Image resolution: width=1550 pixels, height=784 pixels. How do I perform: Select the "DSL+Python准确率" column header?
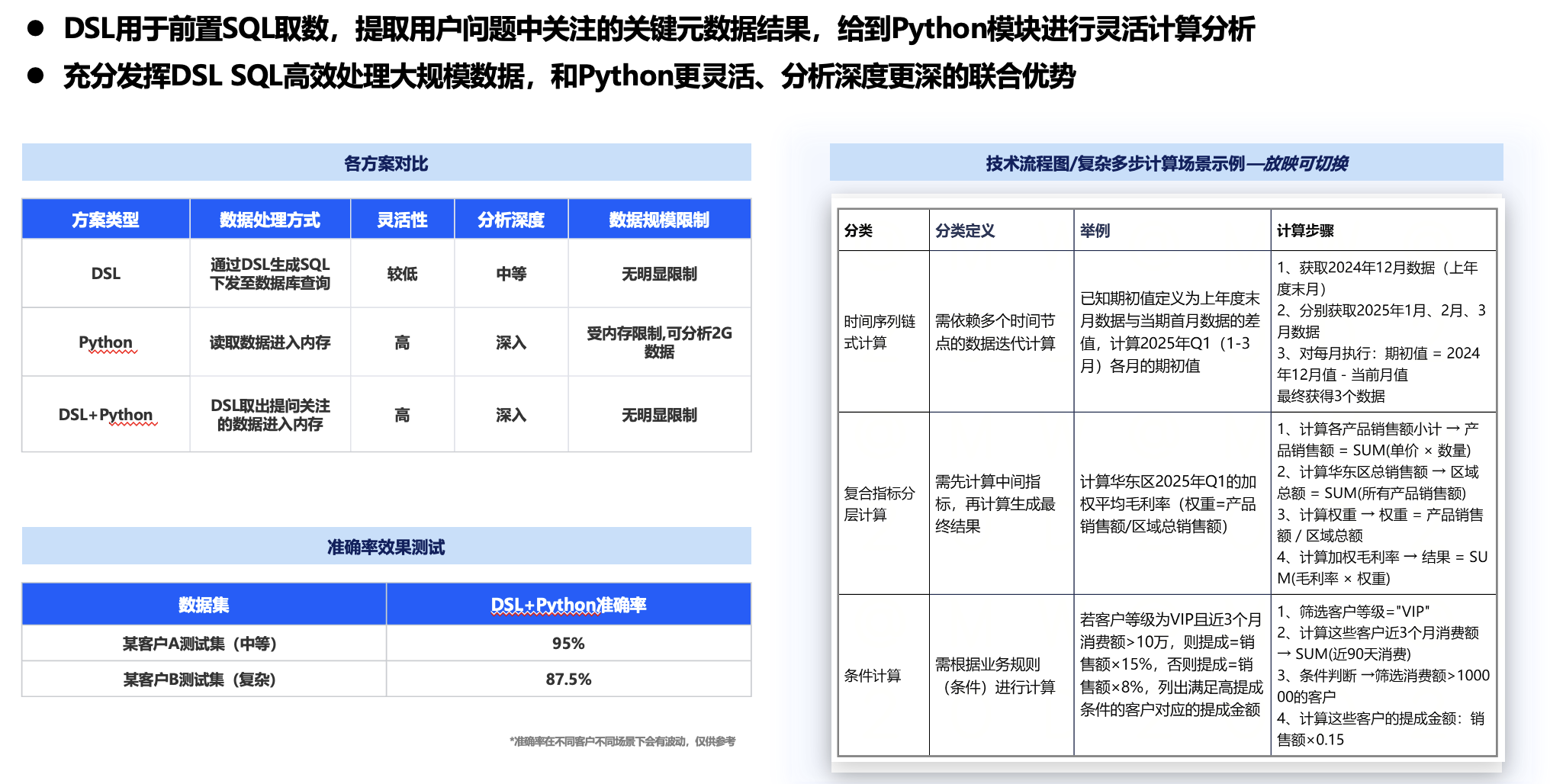[x=568, y=604]
